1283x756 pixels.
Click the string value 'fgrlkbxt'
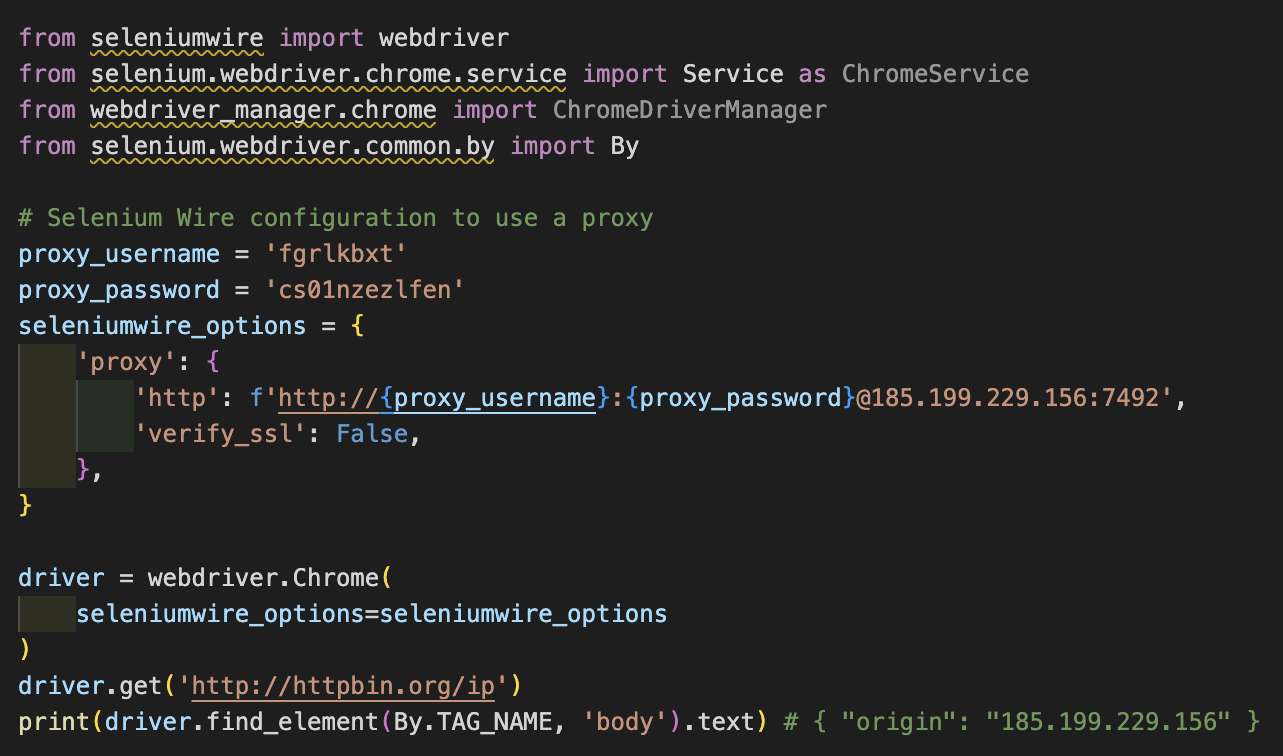pos(336,254)
